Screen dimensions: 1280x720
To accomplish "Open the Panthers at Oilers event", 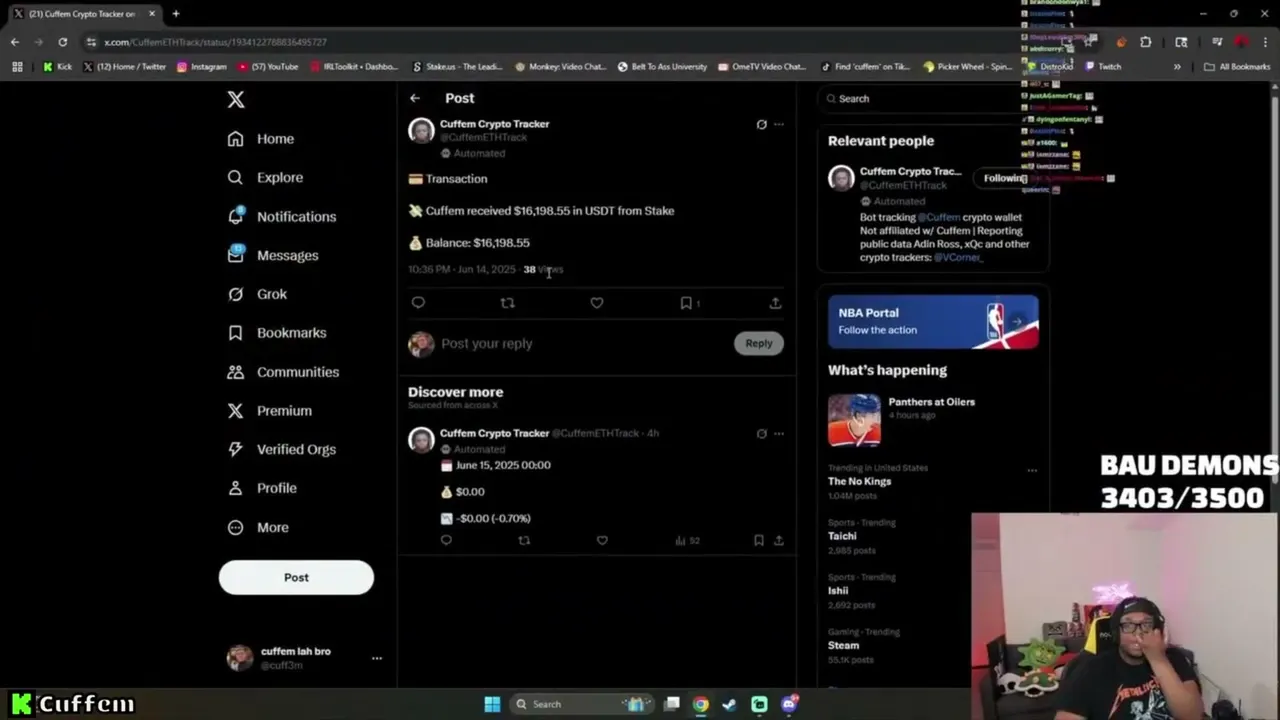I will [x=932, y=419].
